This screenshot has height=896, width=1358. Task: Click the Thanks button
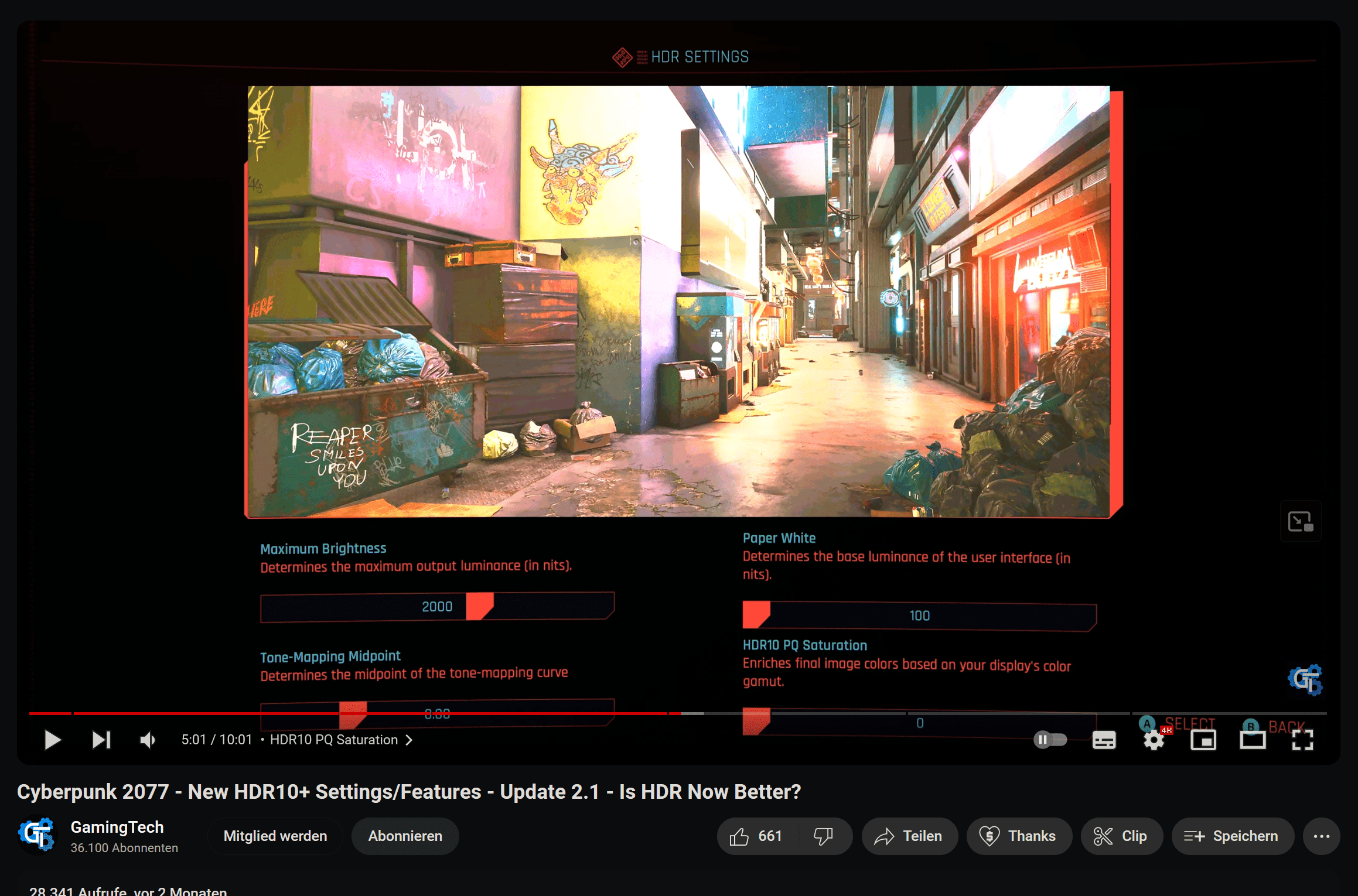(x=1019, y=836)
